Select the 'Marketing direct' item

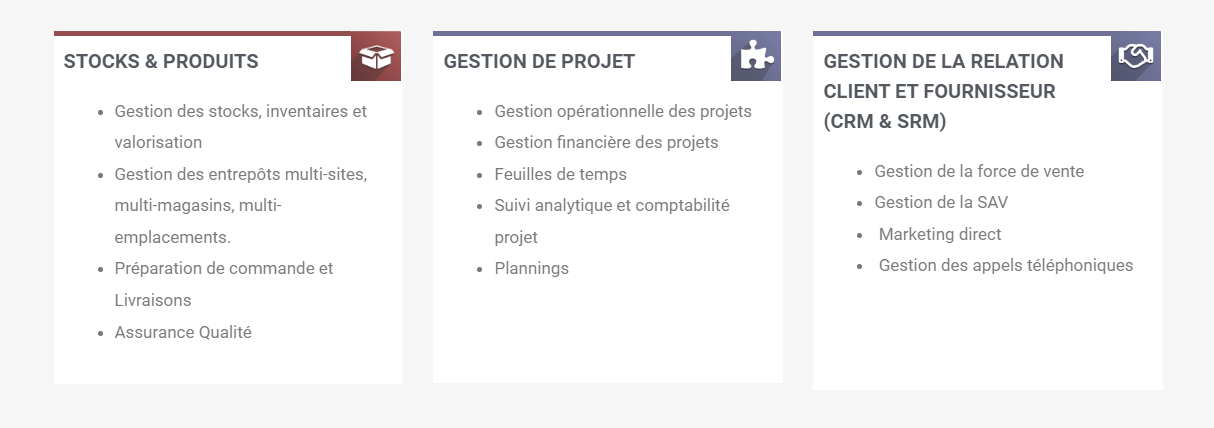[x=940, y=234]
